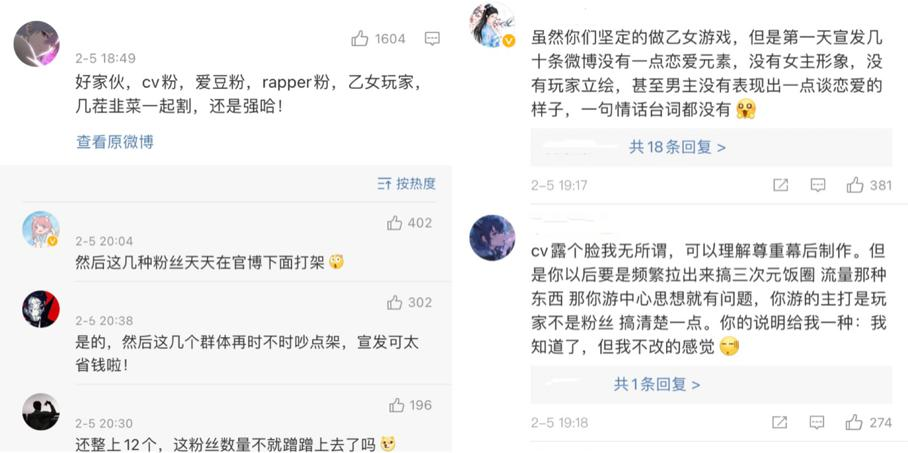Open the top-left post author's avatar
Image resolution: width=908 pixels, height=453 pixels.
tap(36, 44)
